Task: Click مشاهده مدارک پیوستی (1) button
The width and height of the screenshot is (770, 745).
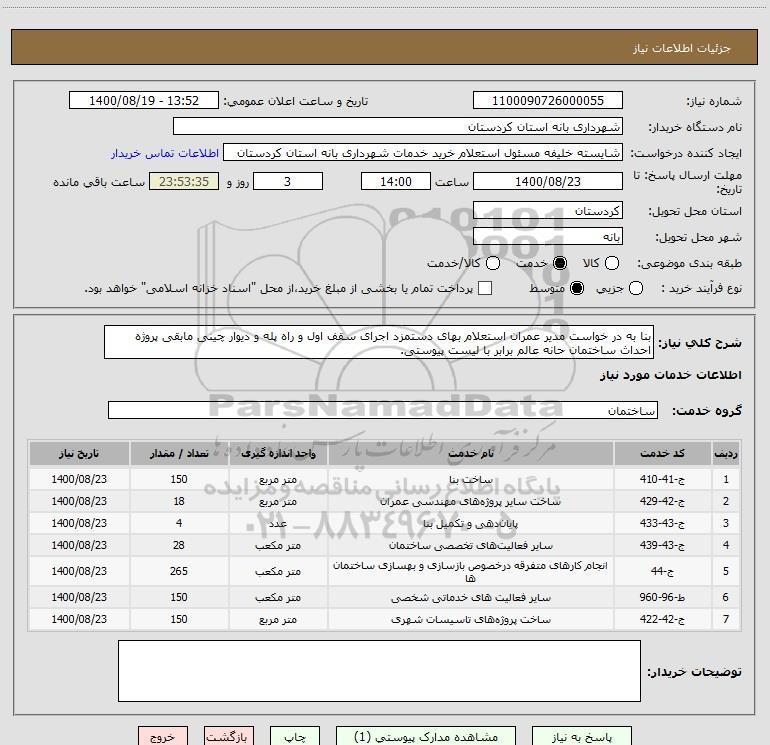Action: (426, 737)
